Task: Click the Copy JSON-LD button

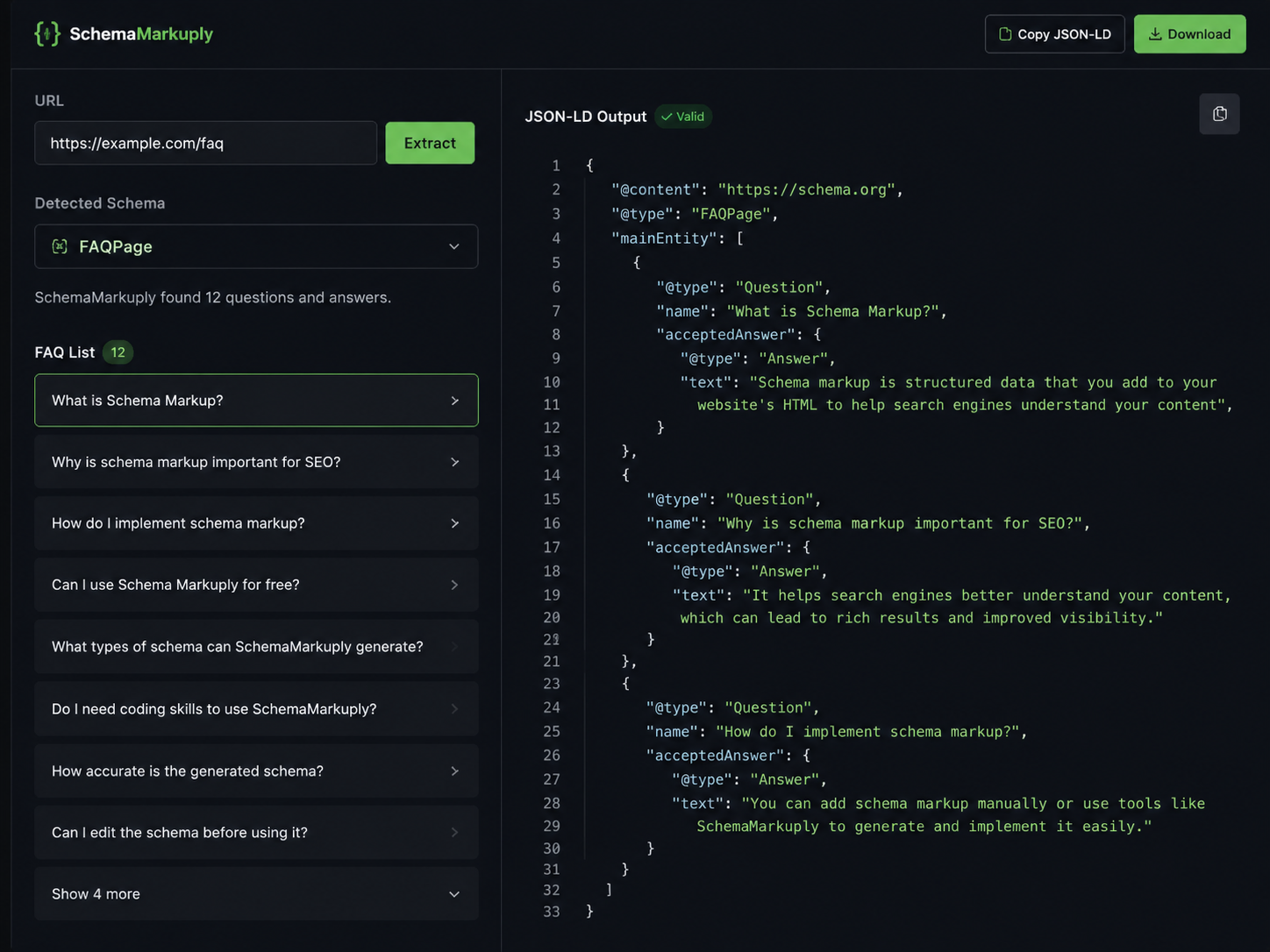Action: pos(1054,34)
